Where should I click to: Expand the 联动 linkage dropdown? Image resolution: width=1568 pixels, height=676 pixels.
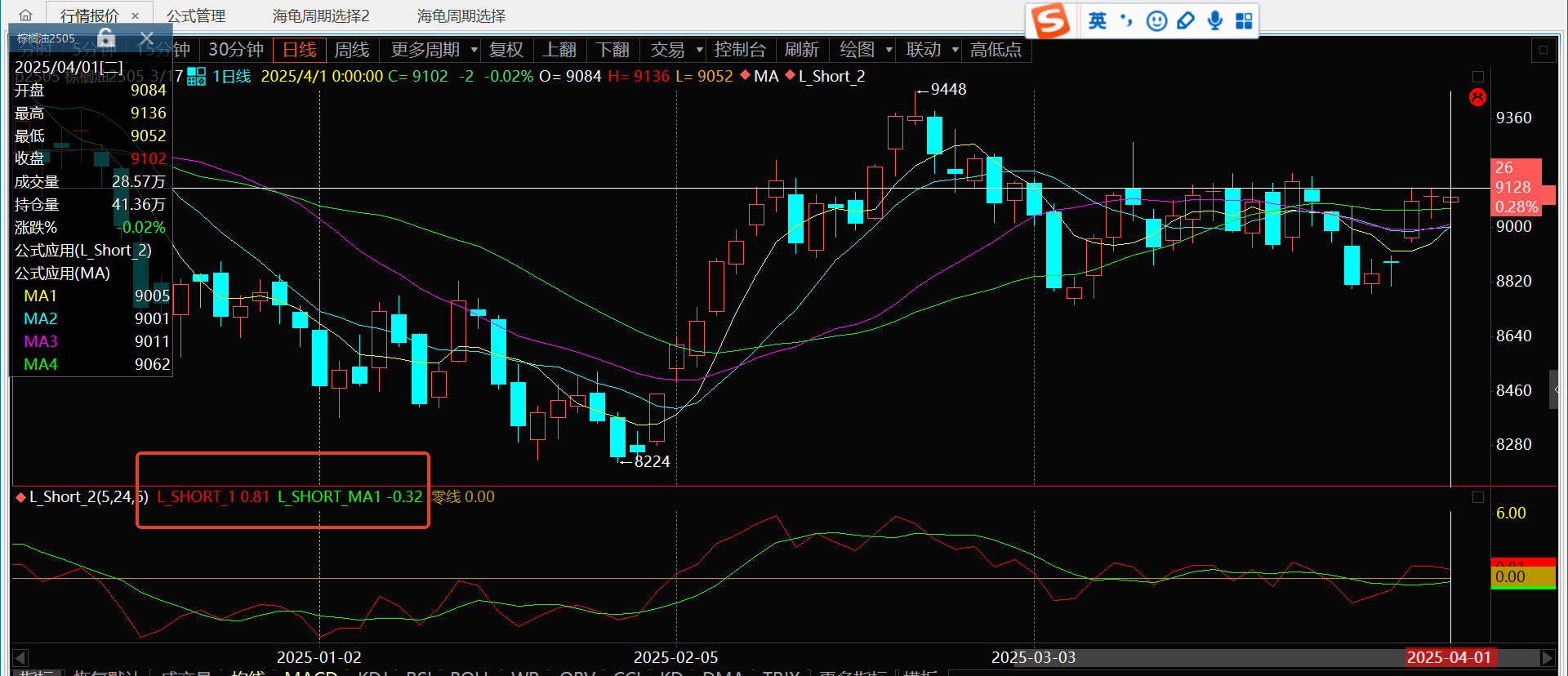tap(955, 50)
